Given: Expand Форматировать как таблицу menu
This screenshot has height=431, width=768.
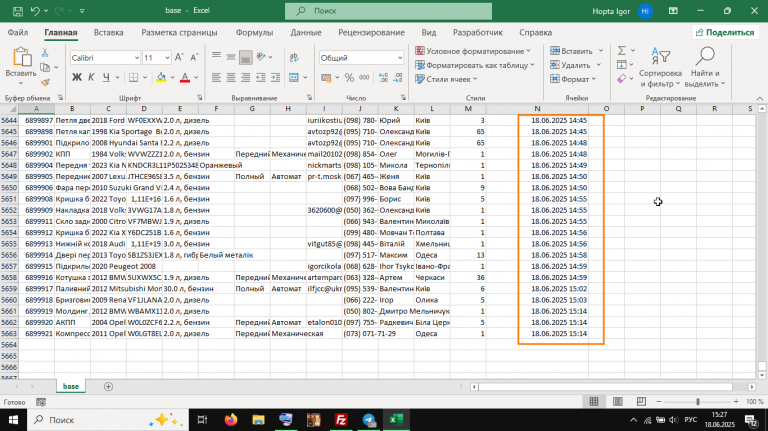Looking at the screenshot, I should tap(474, 65).
